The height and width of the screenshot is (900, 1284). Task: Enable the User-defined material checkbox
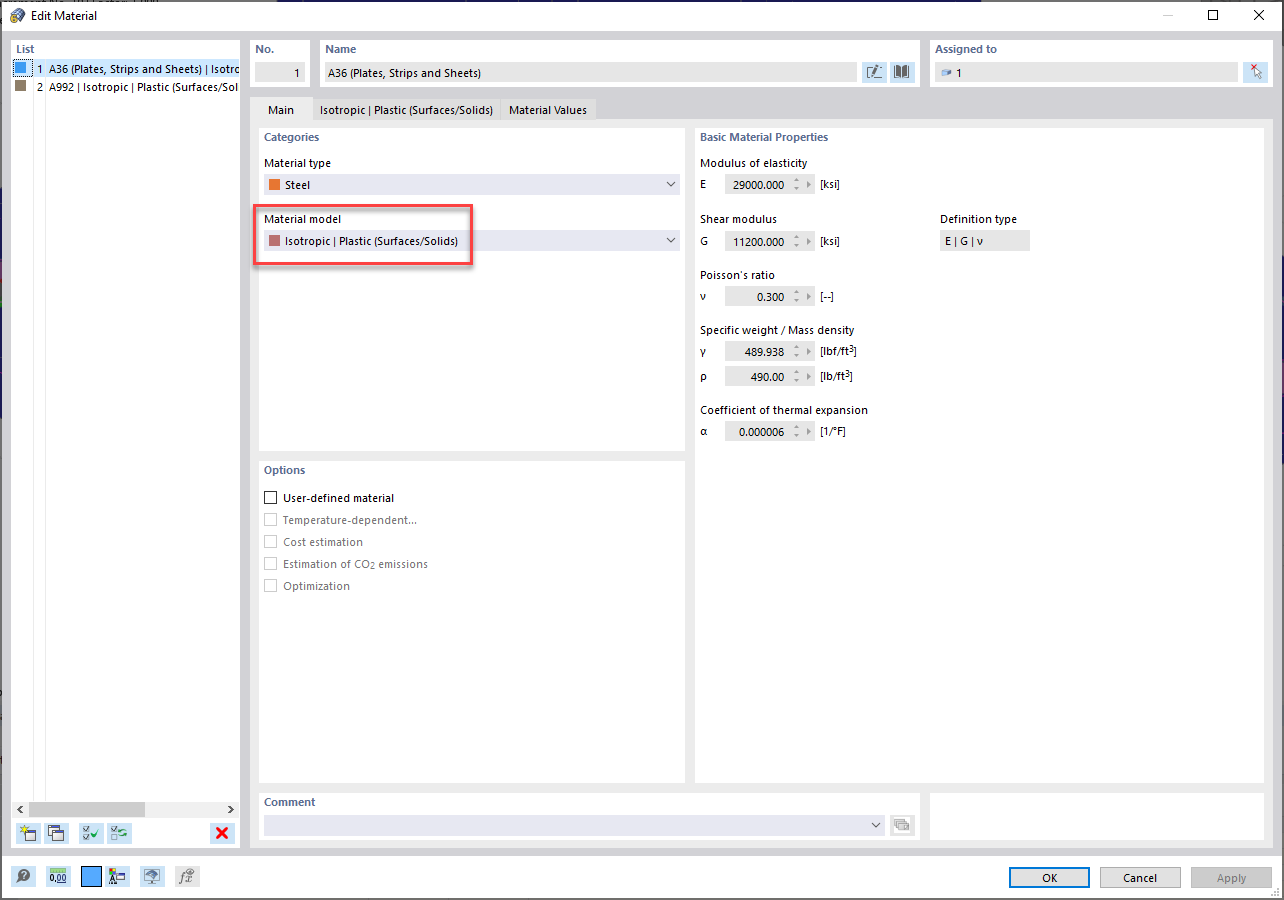270,497
